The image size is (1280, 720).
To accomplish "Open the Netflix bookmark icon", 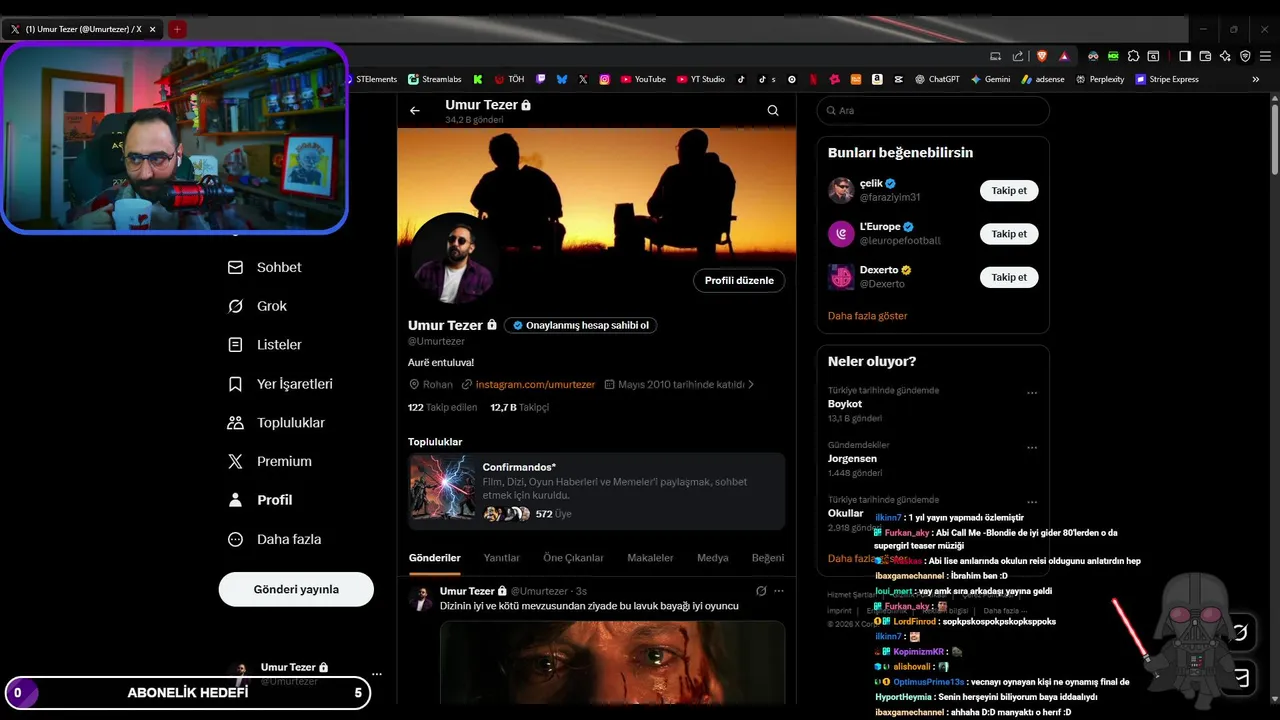I will click(813, 79).
